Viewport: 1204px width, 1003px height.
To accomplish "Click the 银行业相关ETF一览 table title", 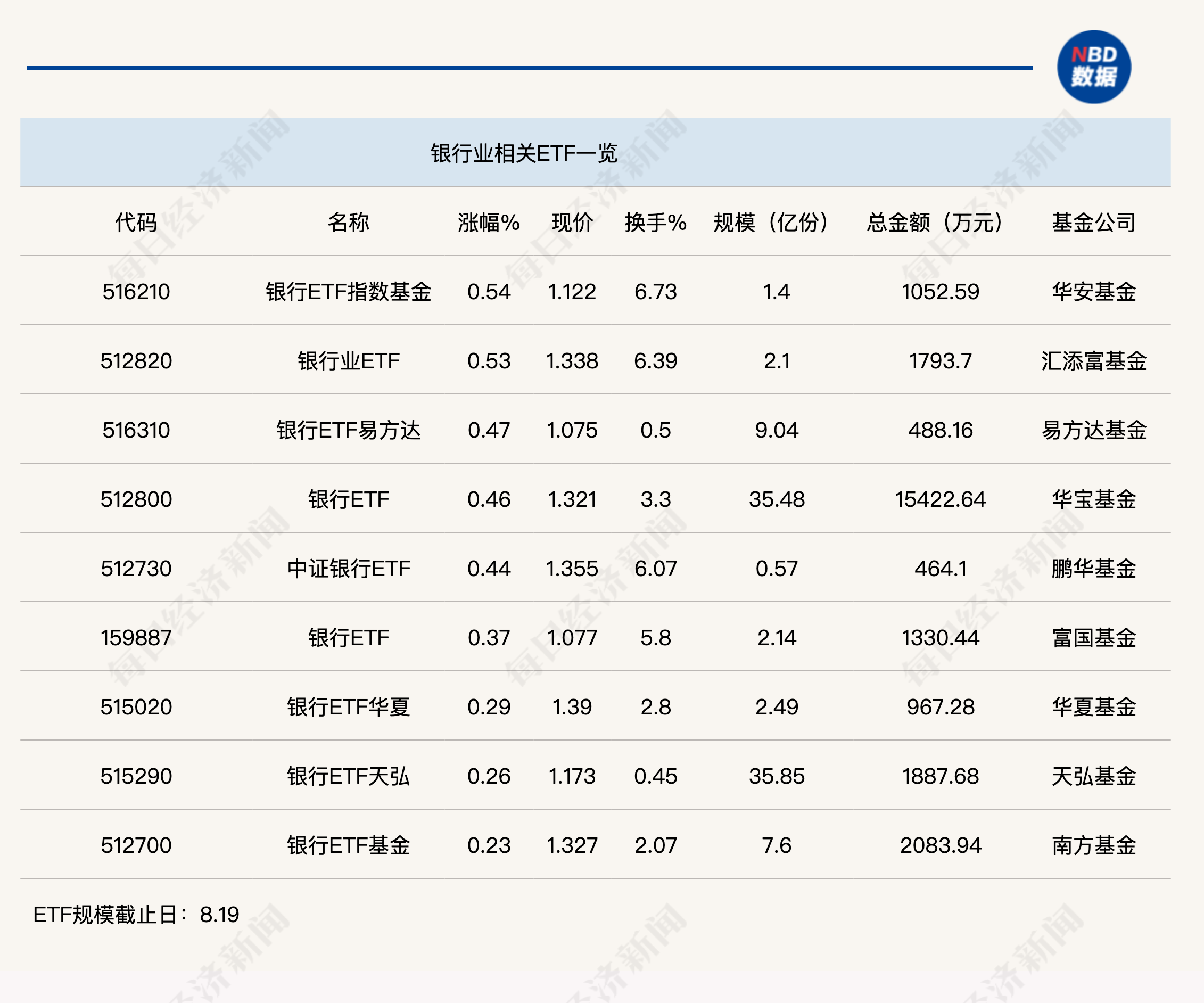I will pos(523,153).
